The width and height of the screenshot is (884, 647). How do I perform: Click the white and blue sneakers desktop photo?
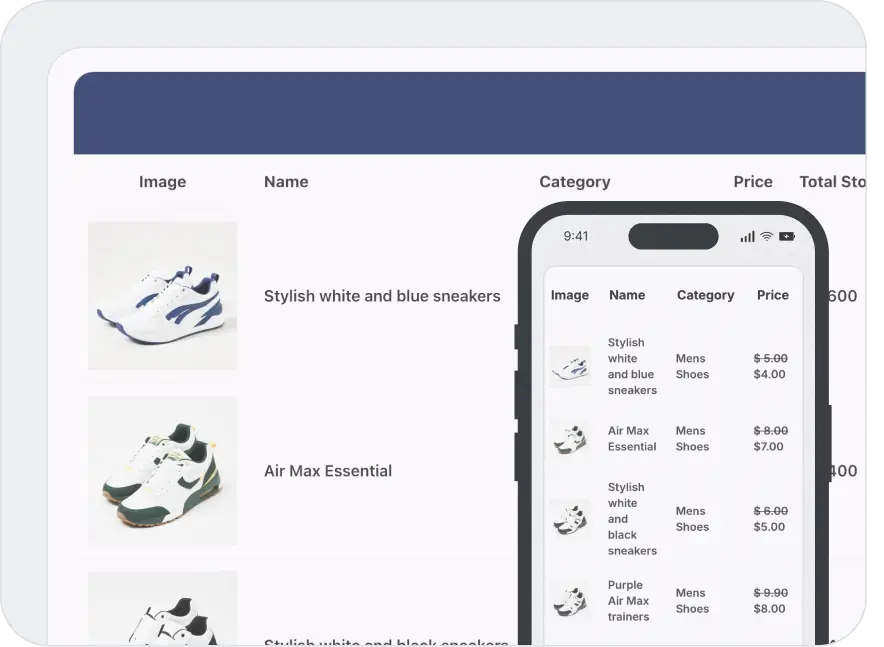coord(162,296)
